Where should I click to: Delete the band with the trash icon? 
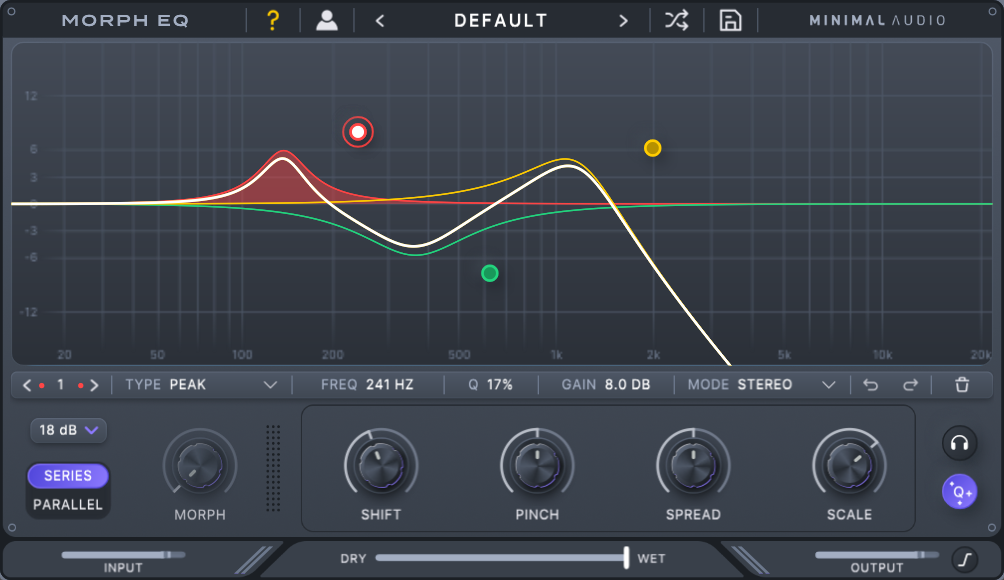962,385
